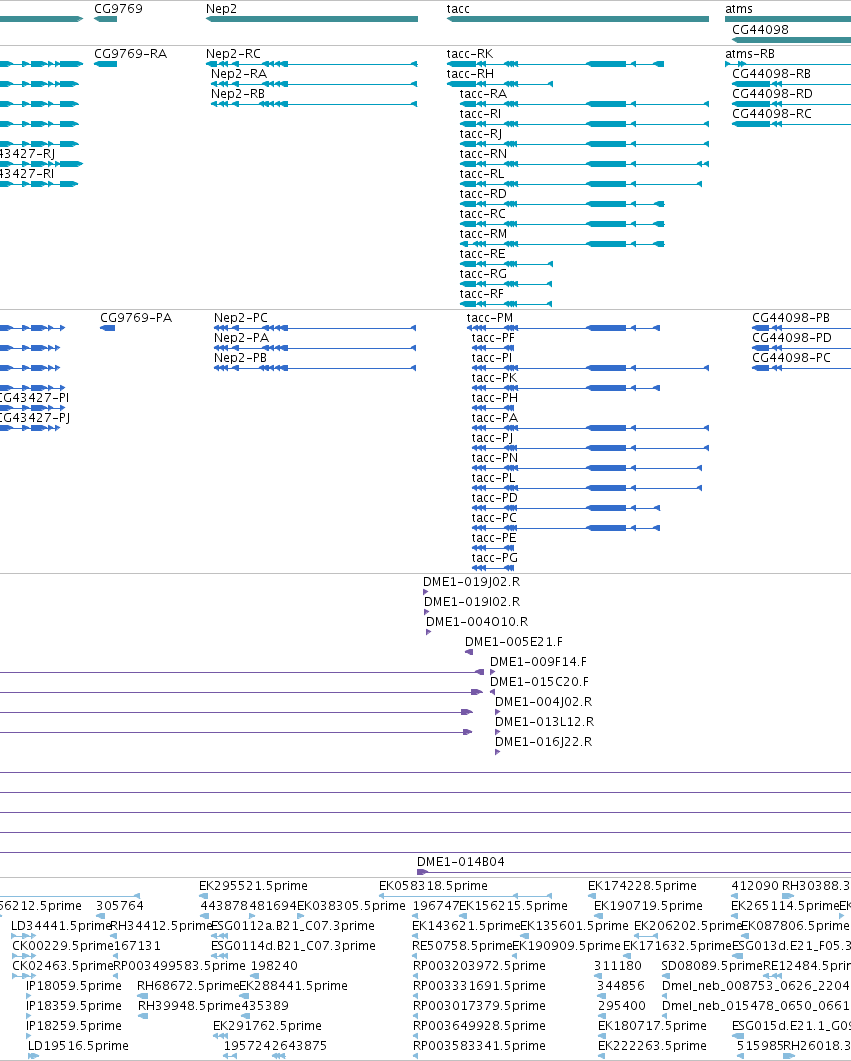Click transcript tacc-RD
The image size is (851, 1061).
pyautogui.click(x=483, y=194)
